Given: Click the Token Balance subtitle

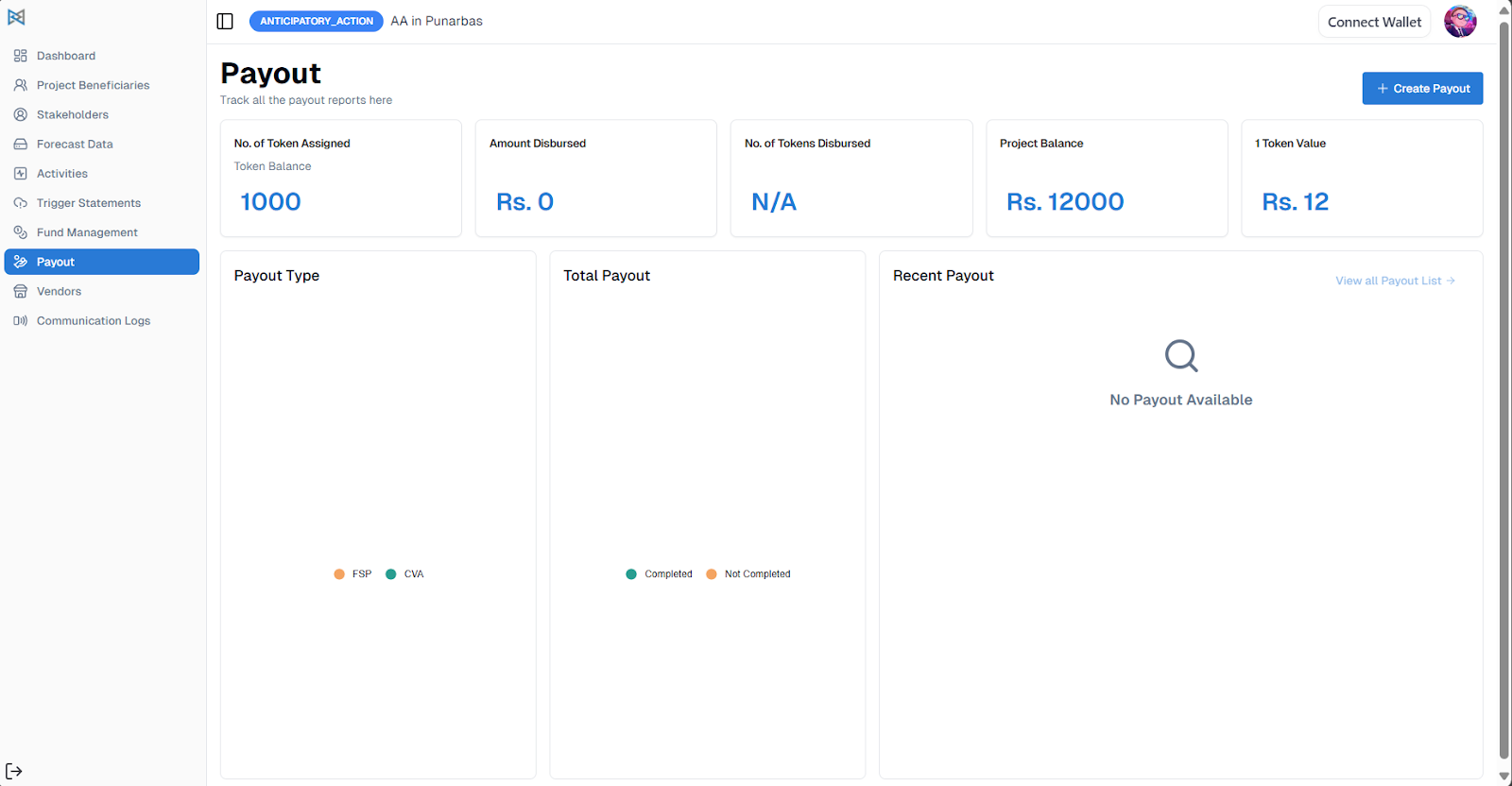Looking at the screenshot, I should pyautogui.click(x=272, y=166).
